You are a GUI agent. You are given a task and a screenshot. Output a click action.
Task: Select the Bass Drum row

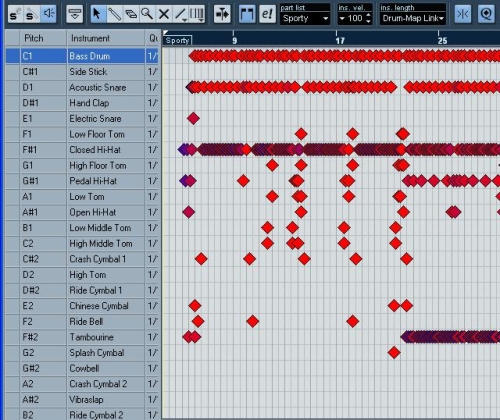point(82,56)
